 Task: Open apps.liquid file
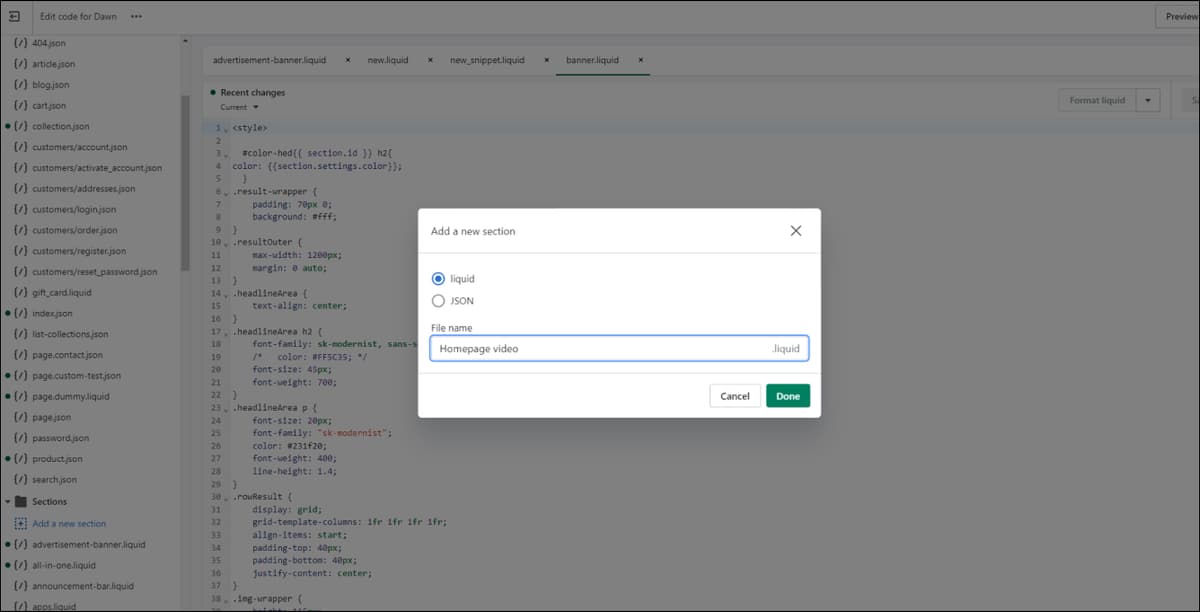(53, 607)
